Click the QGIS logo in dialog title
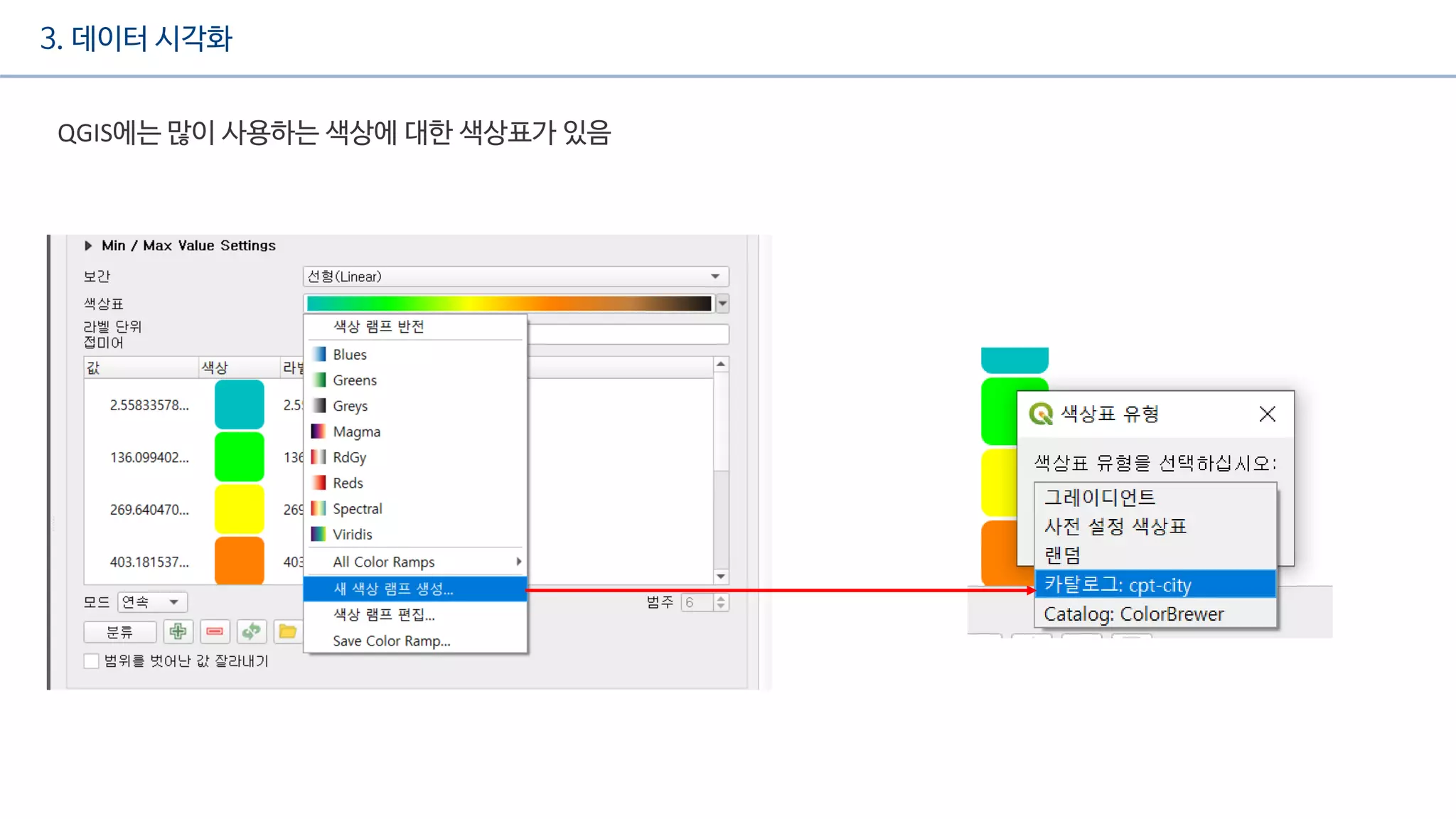 coord(1041,414)
